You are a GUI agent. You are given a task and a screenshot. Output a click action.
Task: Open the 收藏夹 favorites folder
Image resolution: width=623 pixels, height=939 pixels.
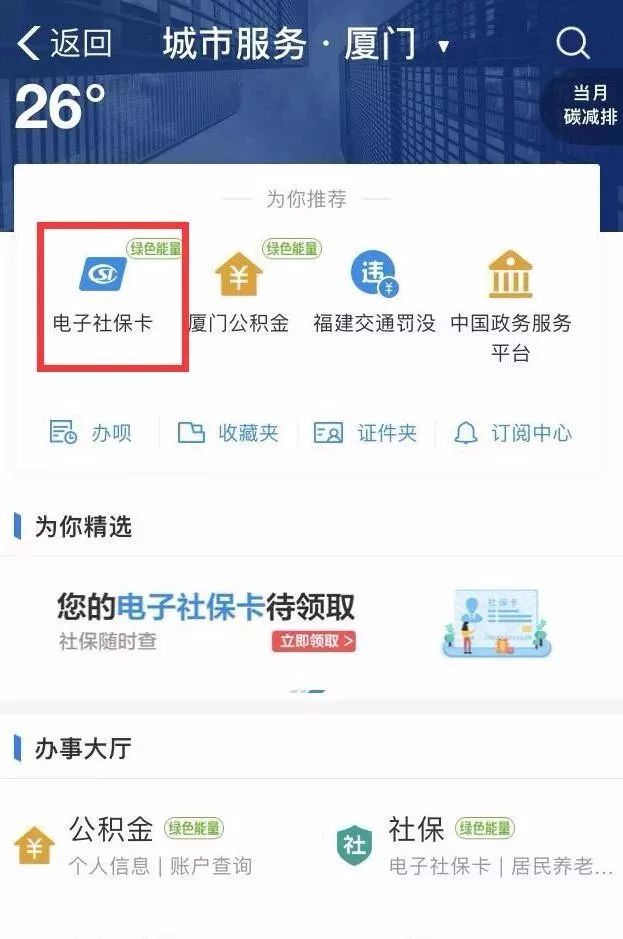click(x=228, y=432)
